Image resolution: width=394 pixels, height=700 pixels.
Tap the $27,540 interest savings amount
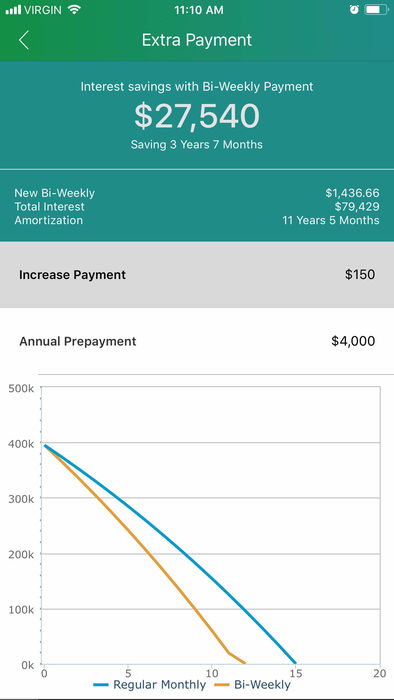(x=197, y=116)
